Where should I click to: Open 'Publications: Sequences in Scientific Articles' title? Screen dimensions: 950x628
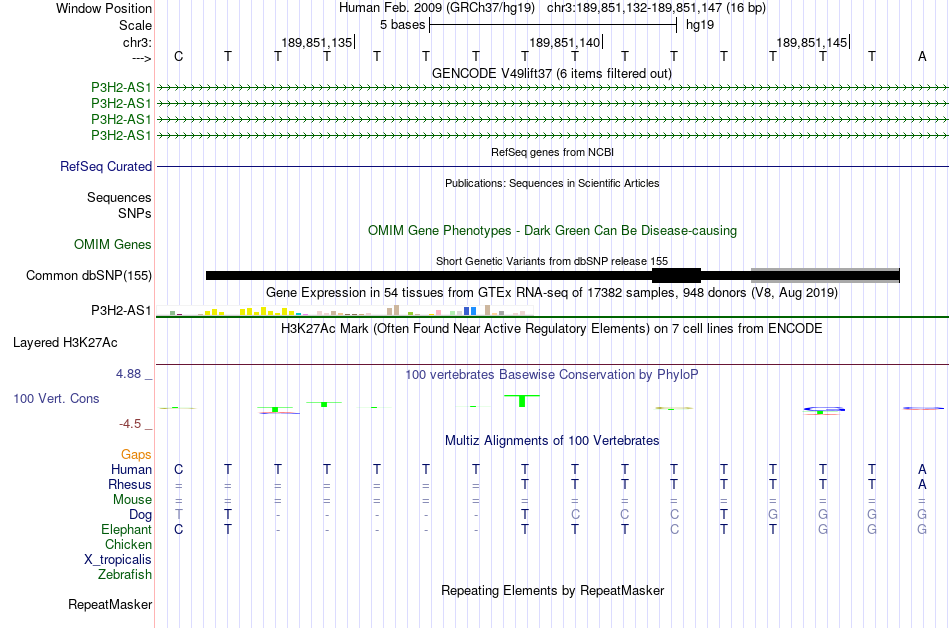click(552, 183)
